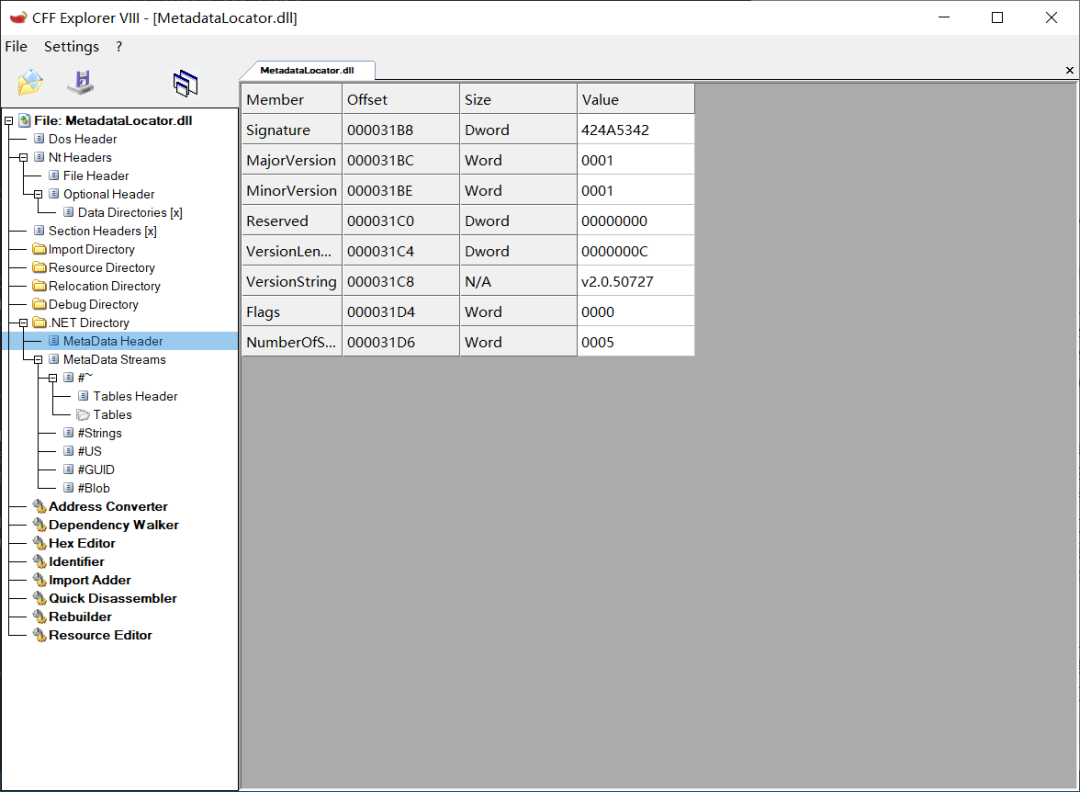Viewport: 1080px width, 792px height.
Task: Open the Settings menu
Action: pos(72,46)
